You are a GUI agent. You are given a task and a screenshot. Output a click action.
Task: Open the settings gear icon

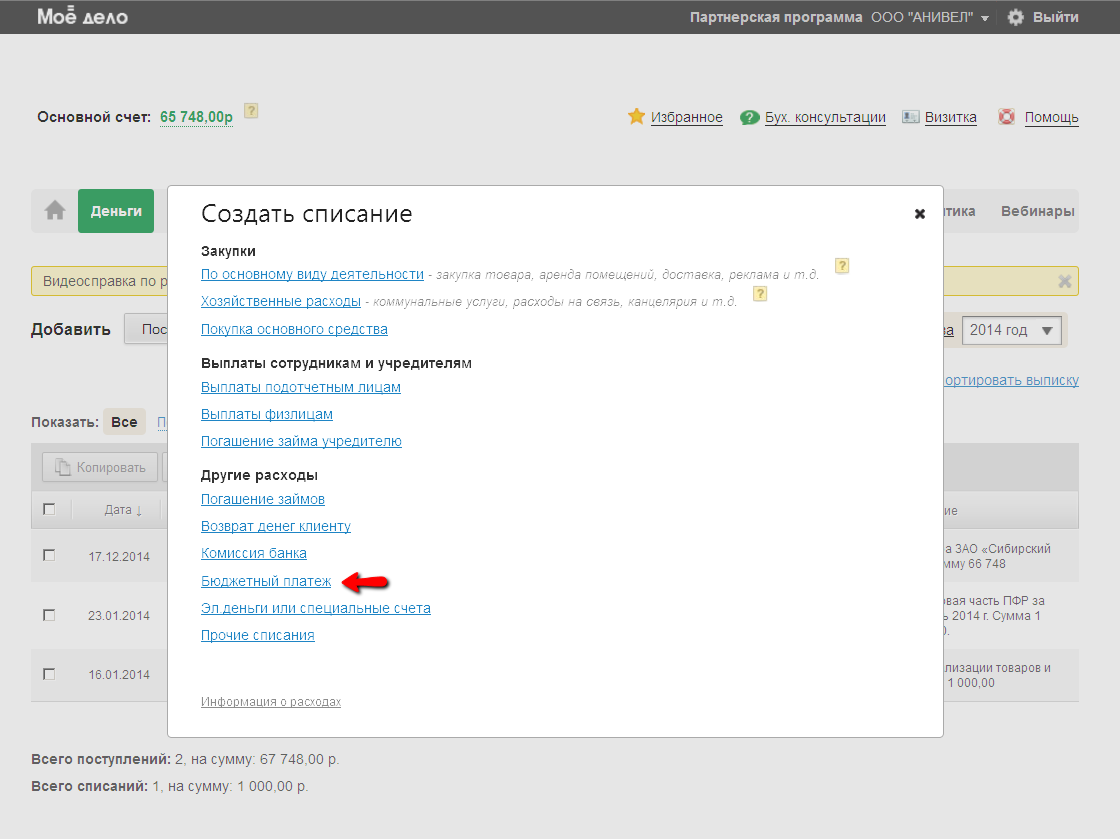coord(1015,17)
